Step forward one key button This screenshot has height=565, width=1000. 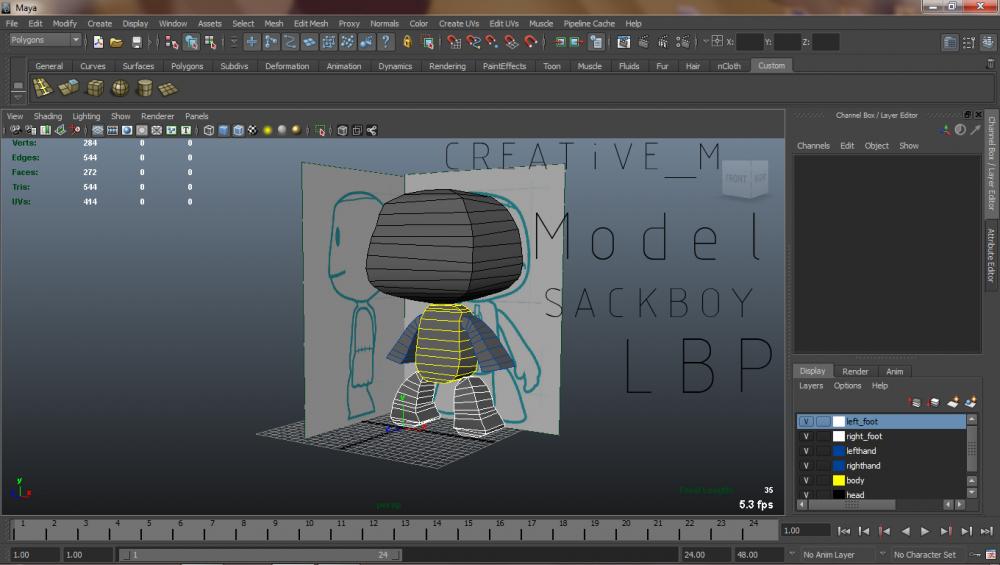(x=946, y=531)
